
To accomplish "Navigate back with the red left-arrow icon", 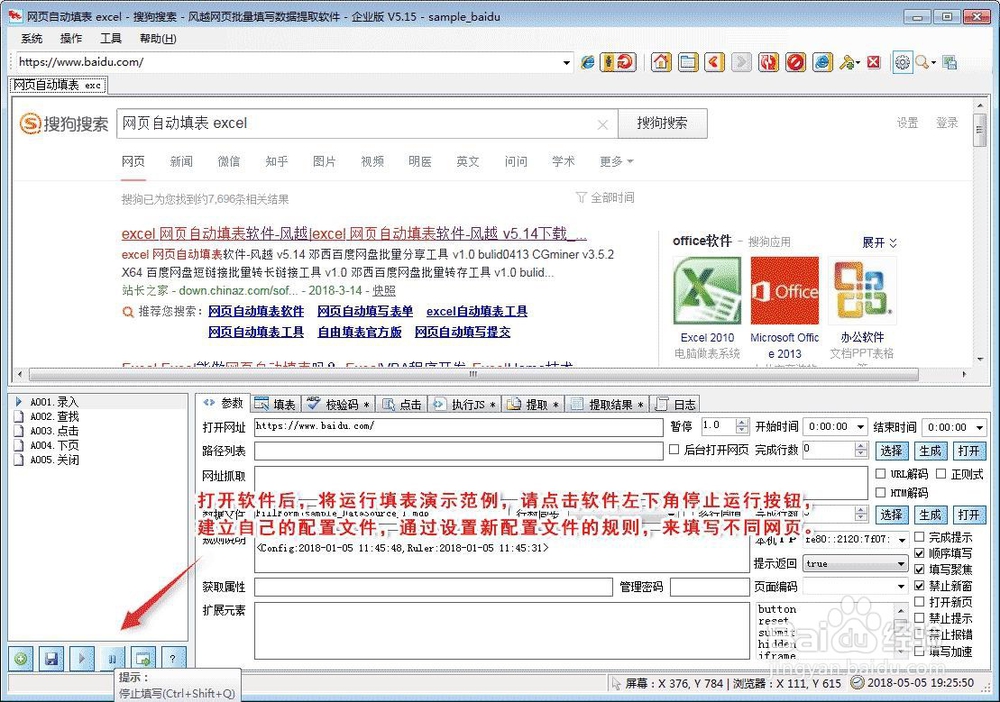I will 714,62.
